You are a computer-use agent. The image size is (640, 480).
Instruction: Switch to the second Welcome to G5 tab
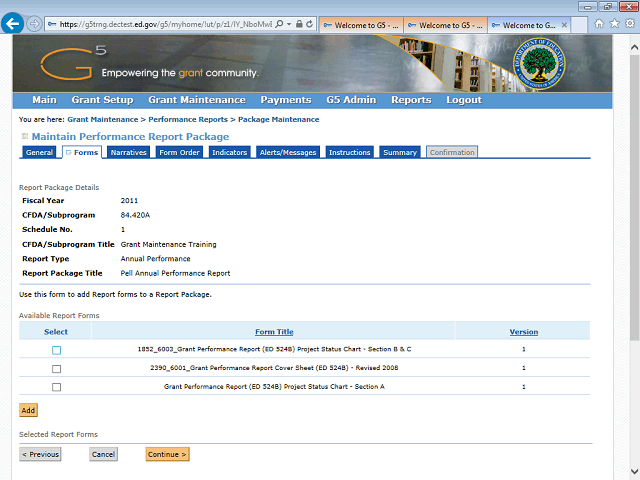[445, 25]
